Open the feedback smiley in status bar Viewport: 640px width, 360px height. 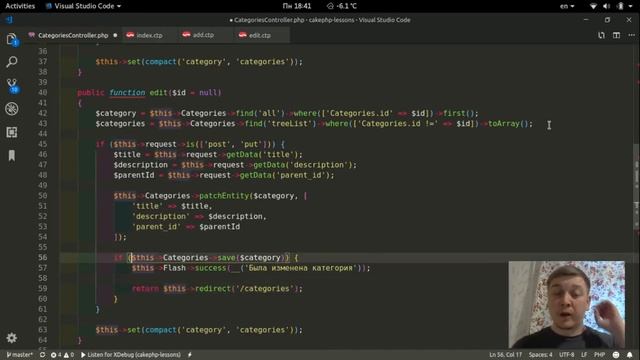(616, 355)
